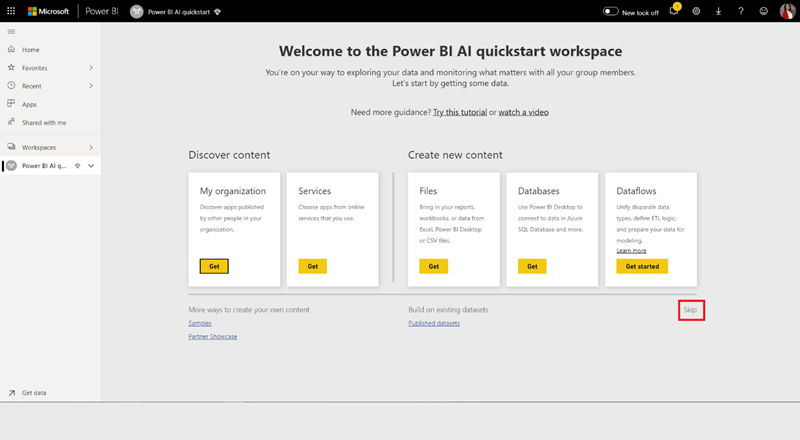The image size is (800, 440).
Task: Click the Download arrow icon
Action: 718,11
